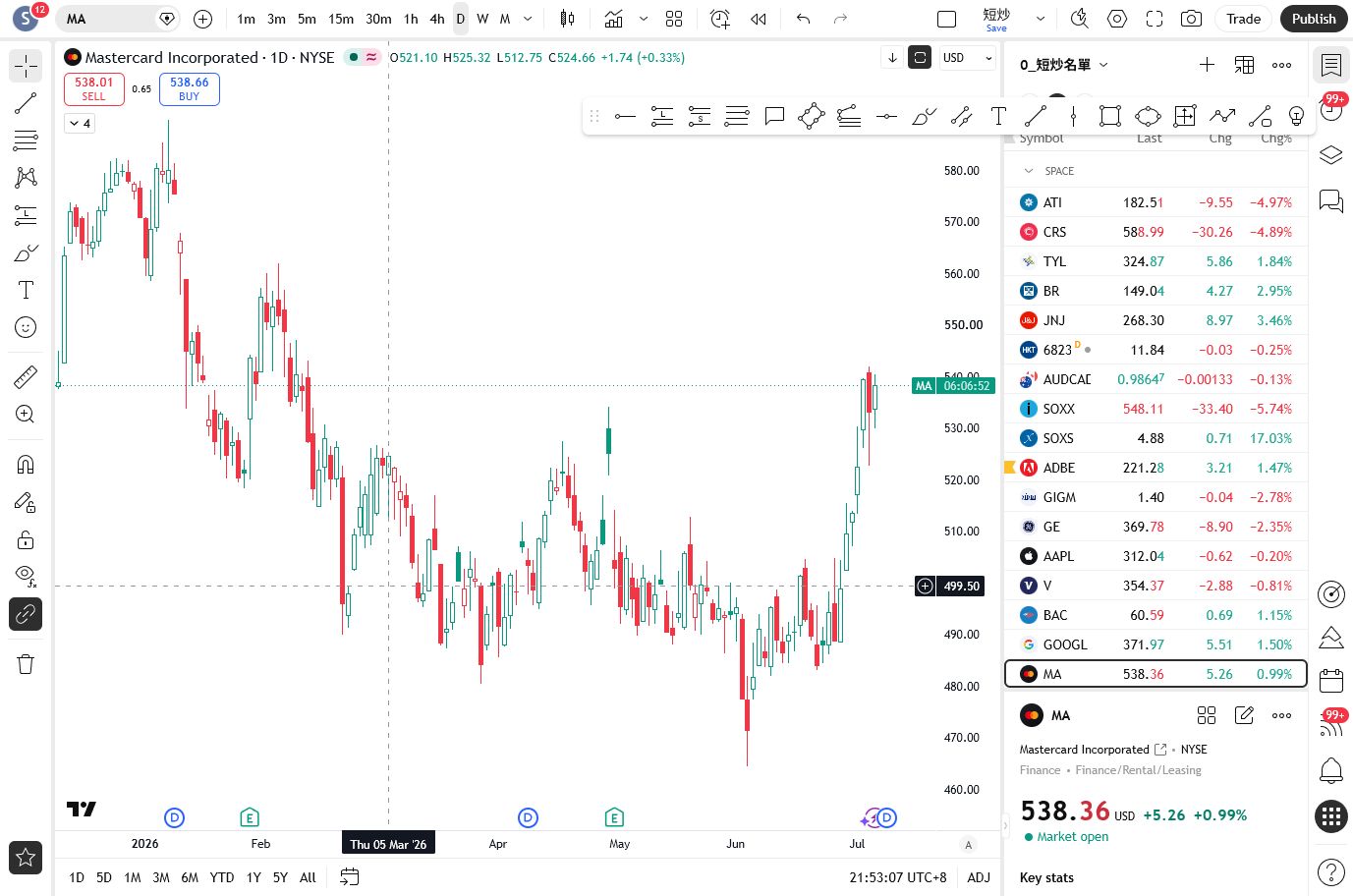
Task: Open the chart patterns tool group
Action: (26, 178)
